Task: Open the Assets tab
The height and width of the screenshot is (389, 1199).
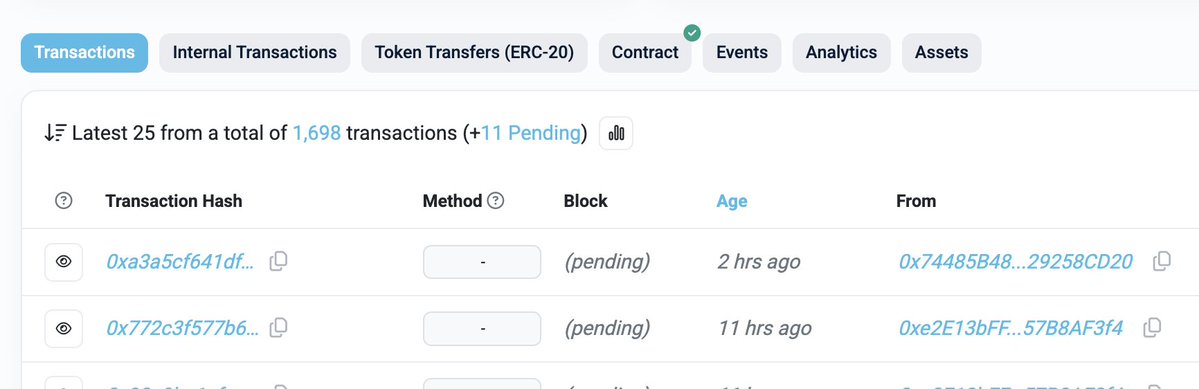Action: (941, 53)
